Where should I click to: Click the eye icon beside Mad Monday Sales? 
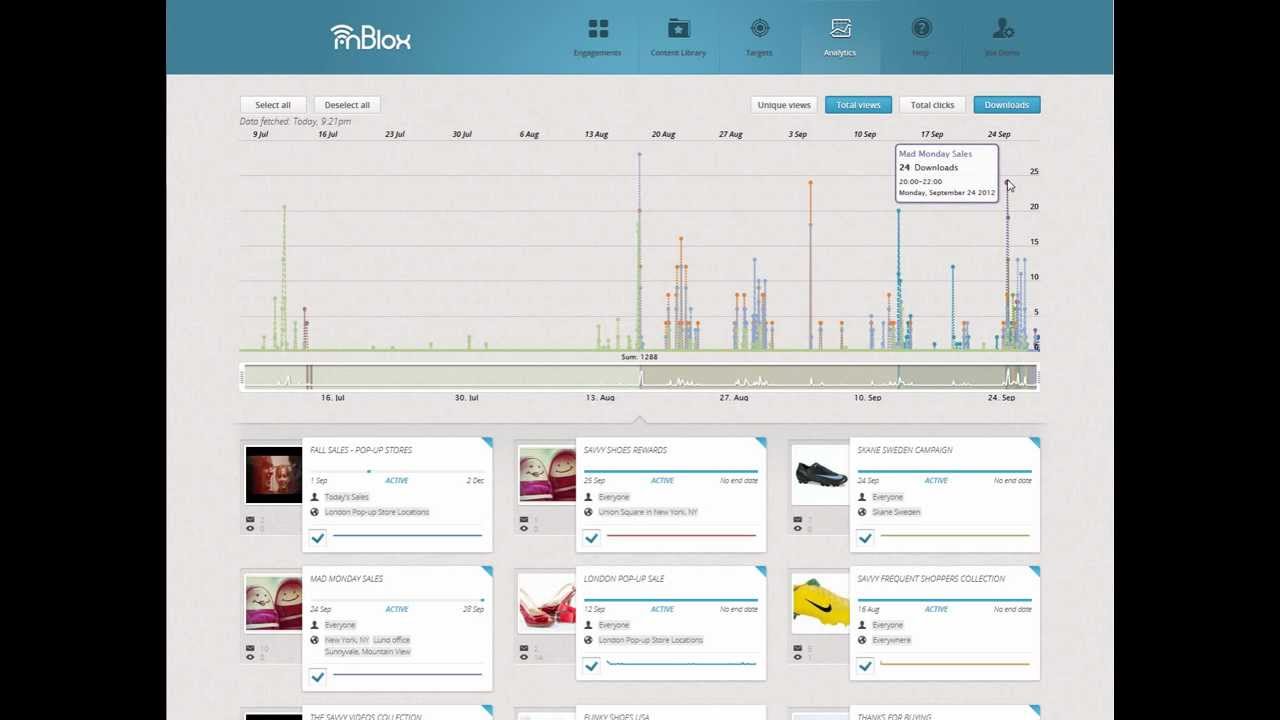point(250,657)
